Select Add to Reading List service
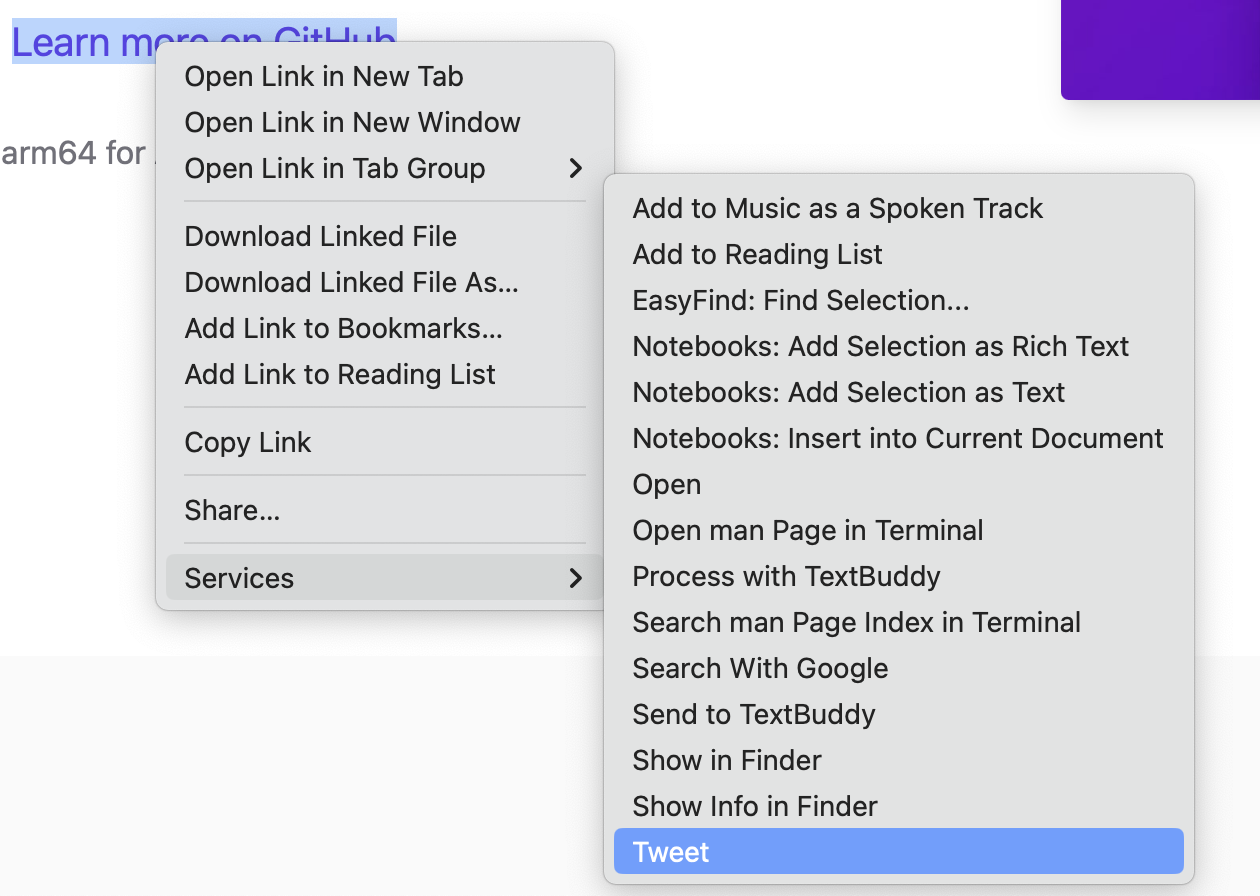1260x896 pixels. point(757,254)
